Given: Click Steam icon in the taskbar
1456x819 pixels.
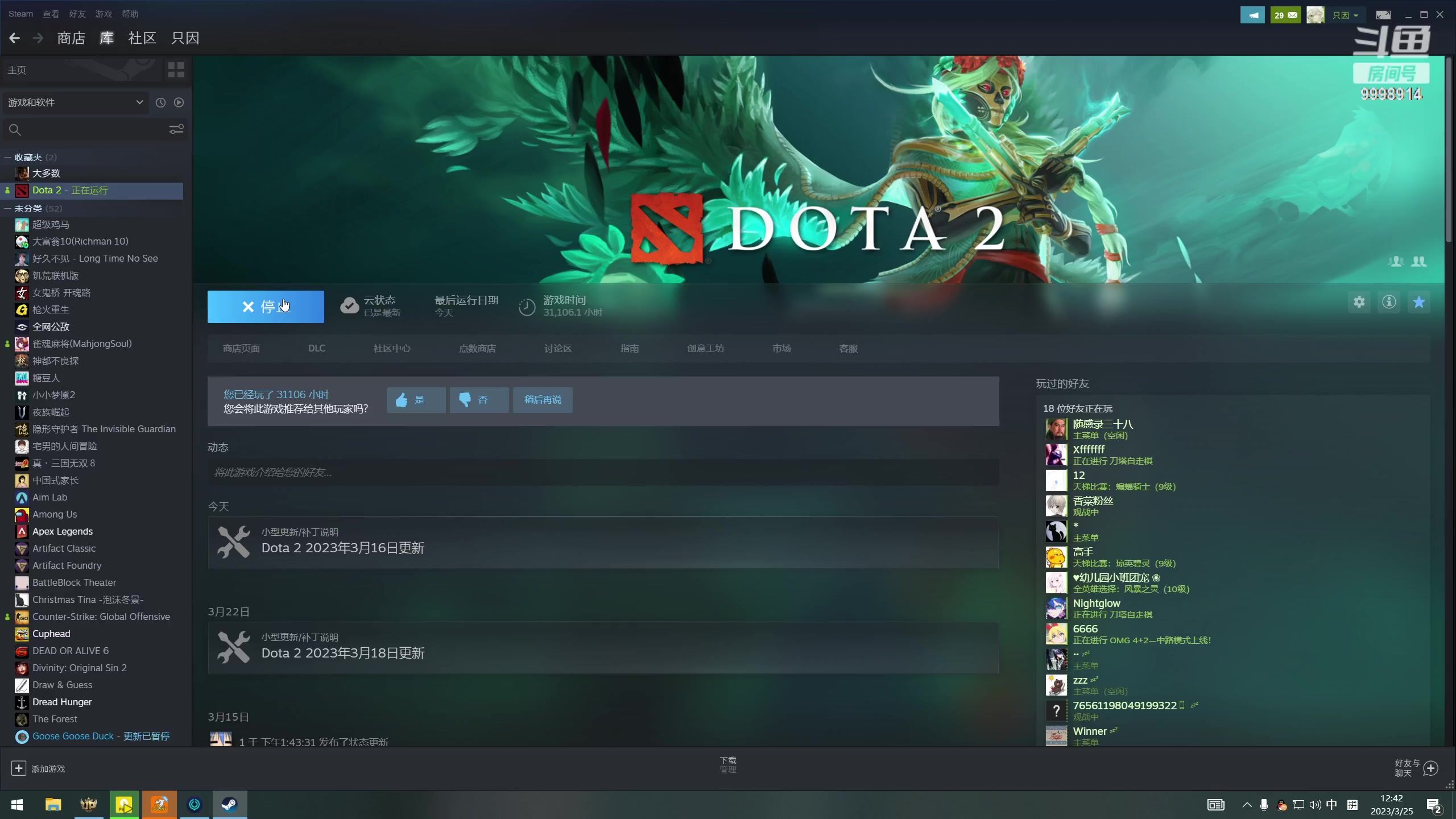Looking at the screenshot, I should click(x=230, y=805).
